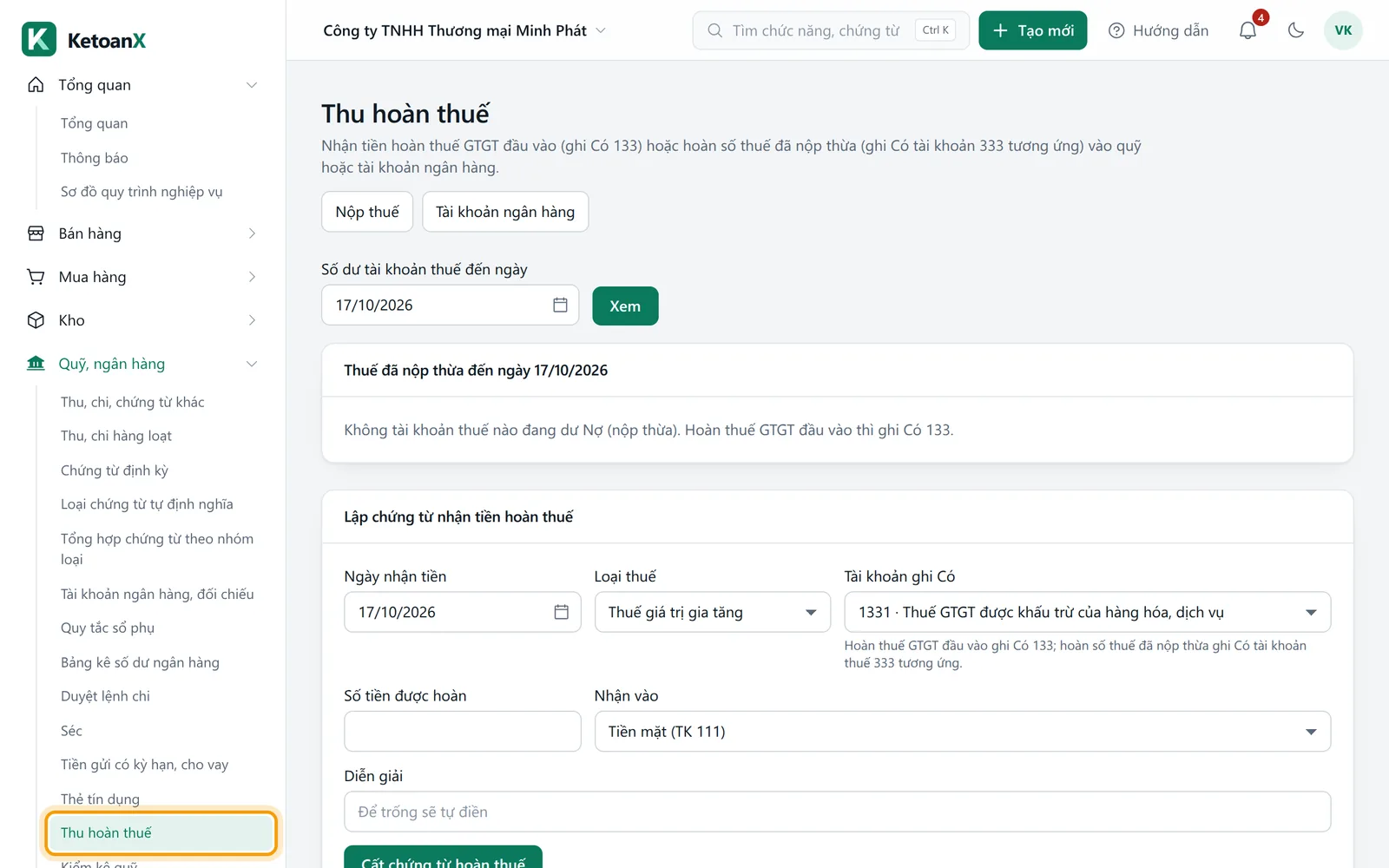Screen dimensions: 1389x868
Task: Click the Tạo mới button
Action: tap(1033, 30)
